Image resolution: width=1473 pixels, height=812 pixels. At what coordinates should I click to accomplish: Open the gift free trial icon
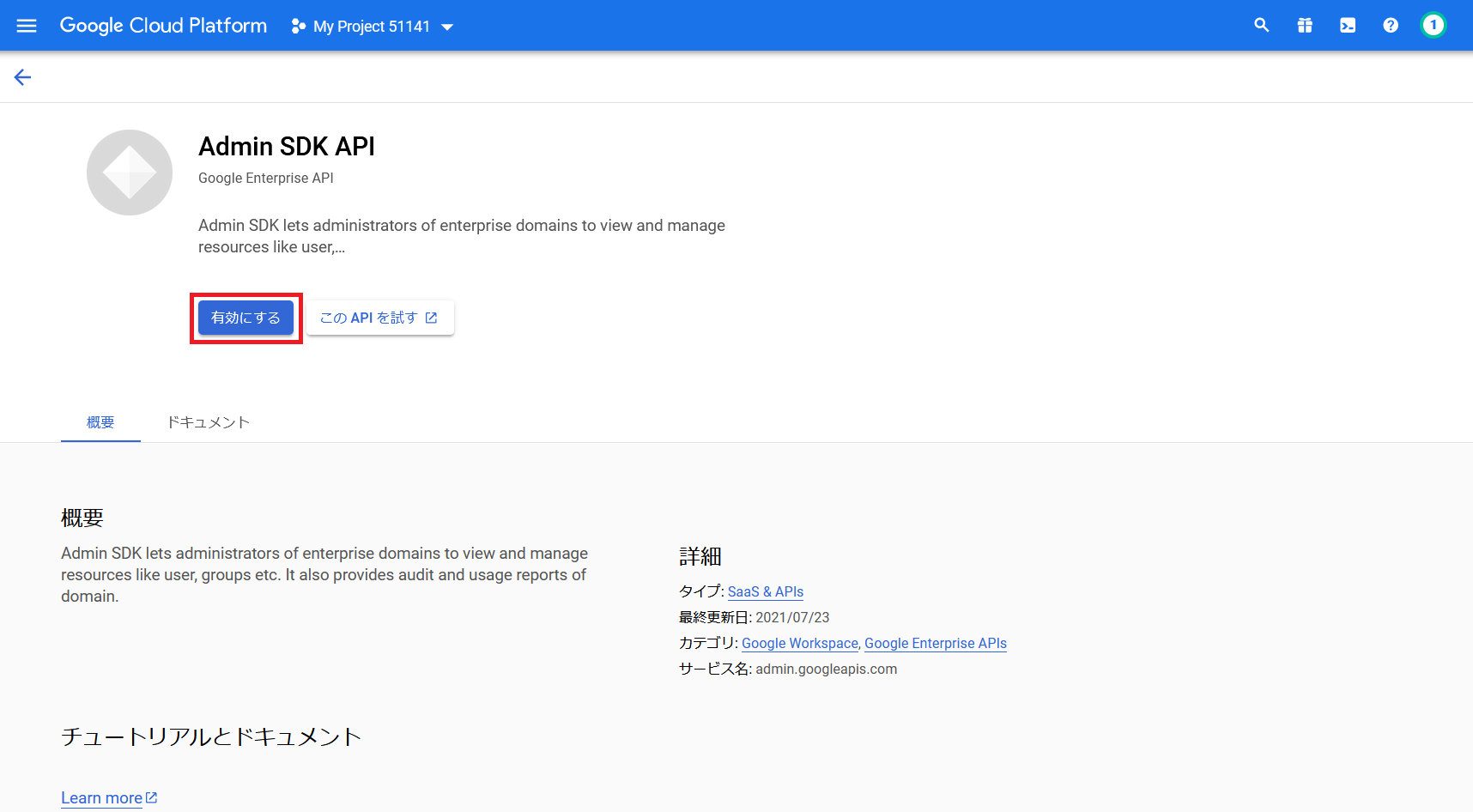[x=1305, y=26]
